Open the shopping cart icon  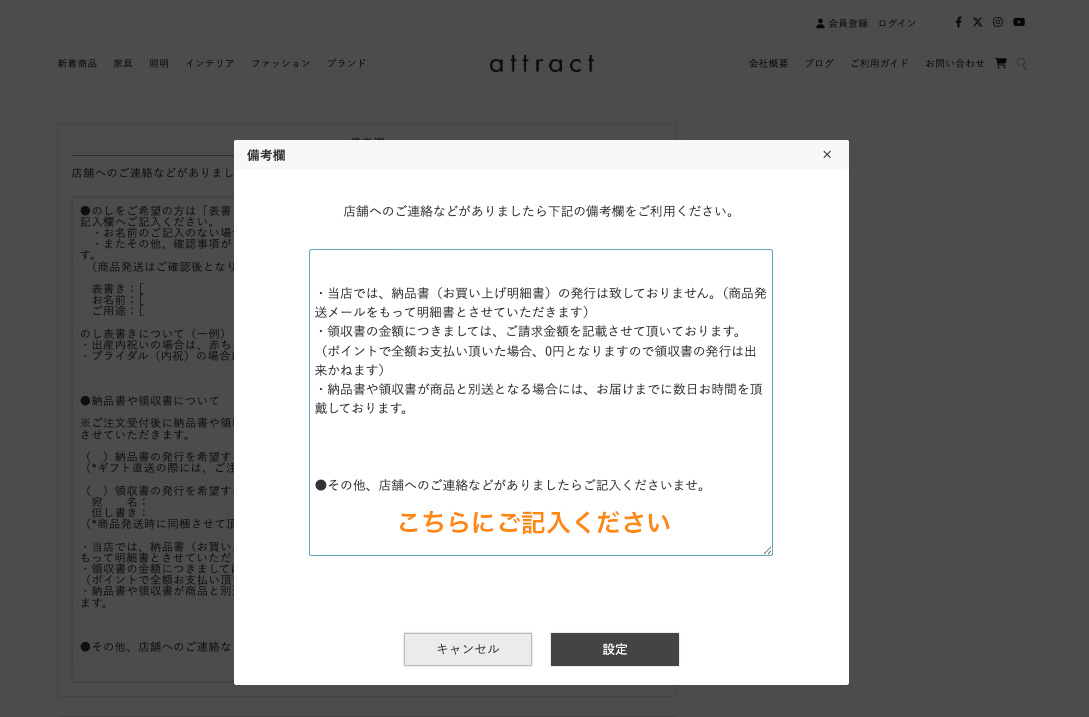[x=1001, y=63]
